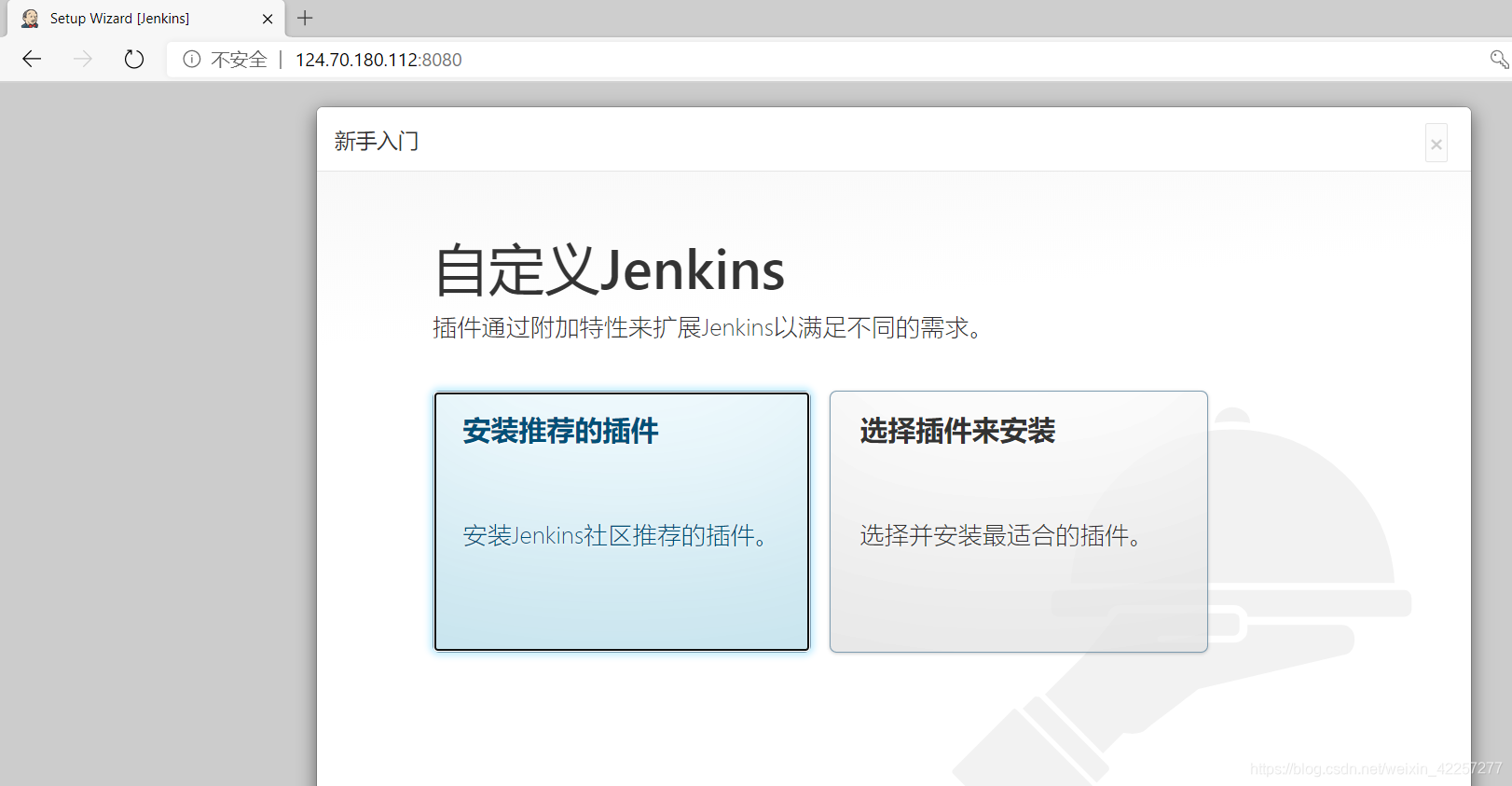Go back with the browser back arrow

click(x=32, y=60)
